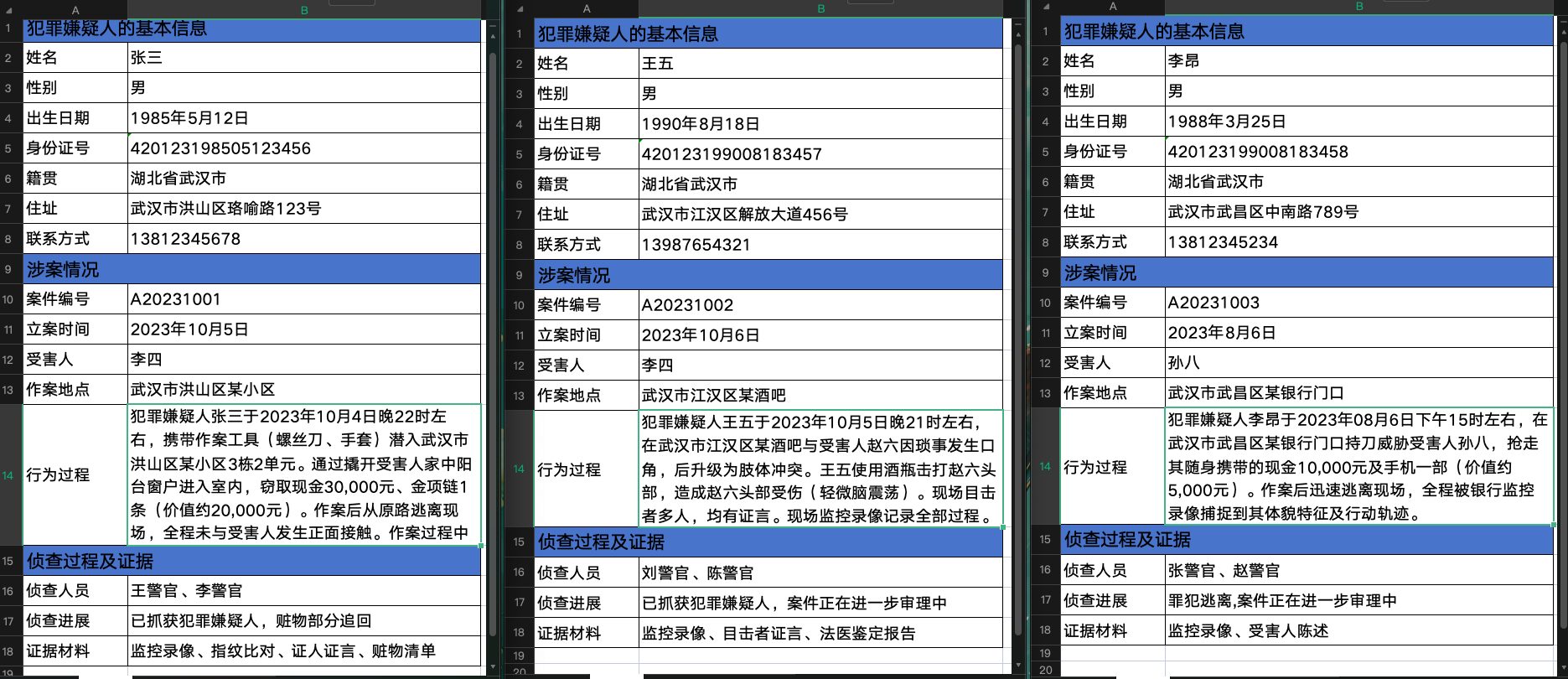Screen dimensions: 1568x679
Task: Select row 19 header in middle spreadsheet
Action: tap(519, 656)
